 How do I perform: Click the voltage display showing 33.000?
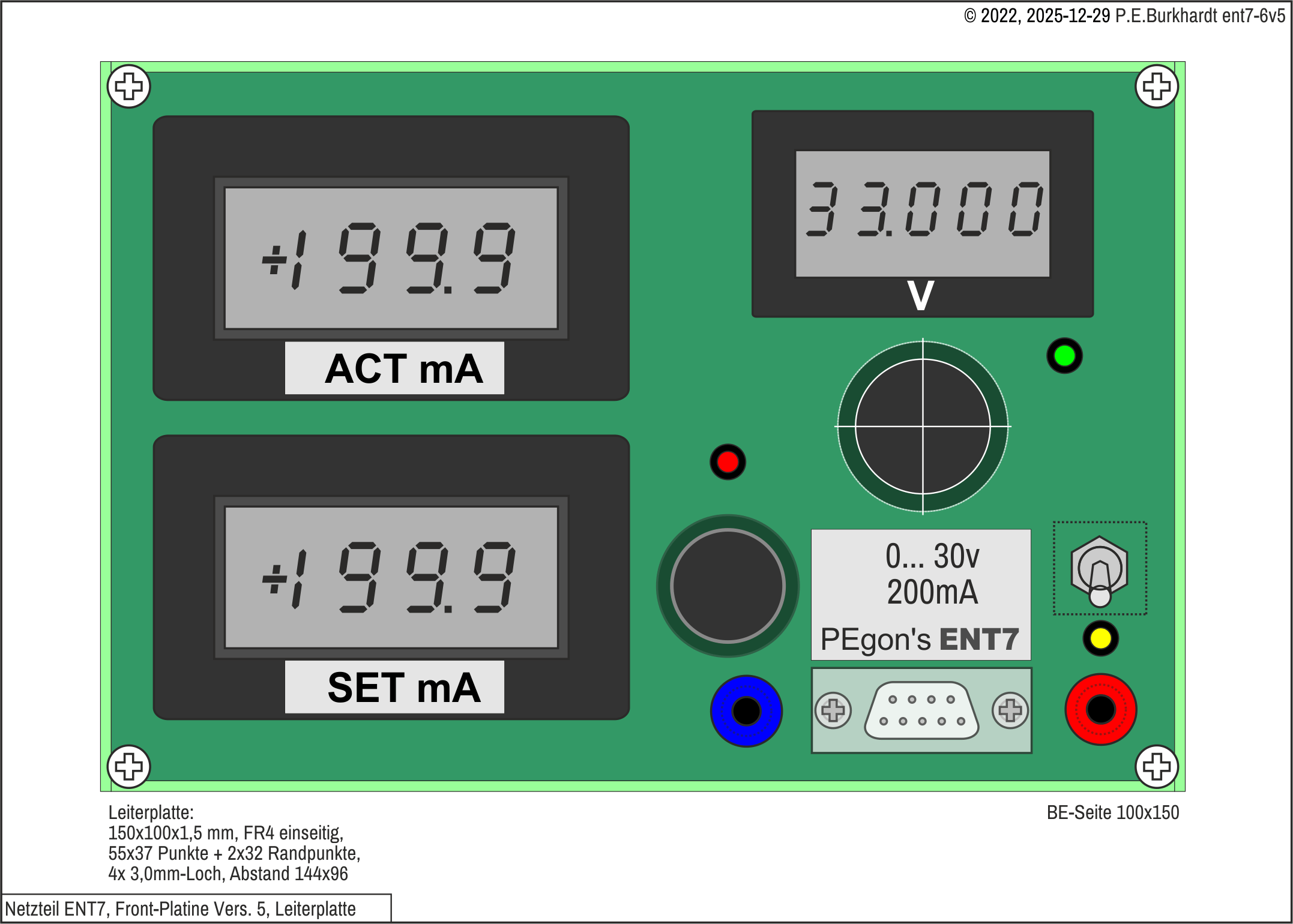coord(923,213)
